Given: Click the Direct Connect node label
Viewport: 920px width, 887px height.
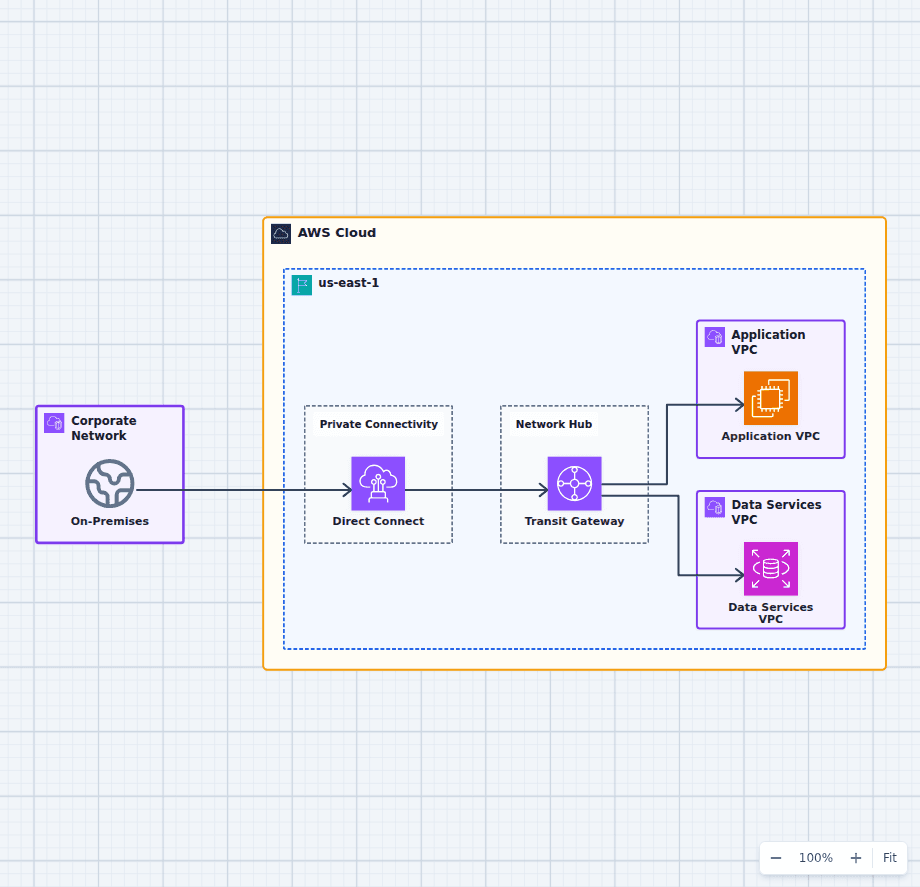Looking at the screenshot, I should [x=378, y=521].
